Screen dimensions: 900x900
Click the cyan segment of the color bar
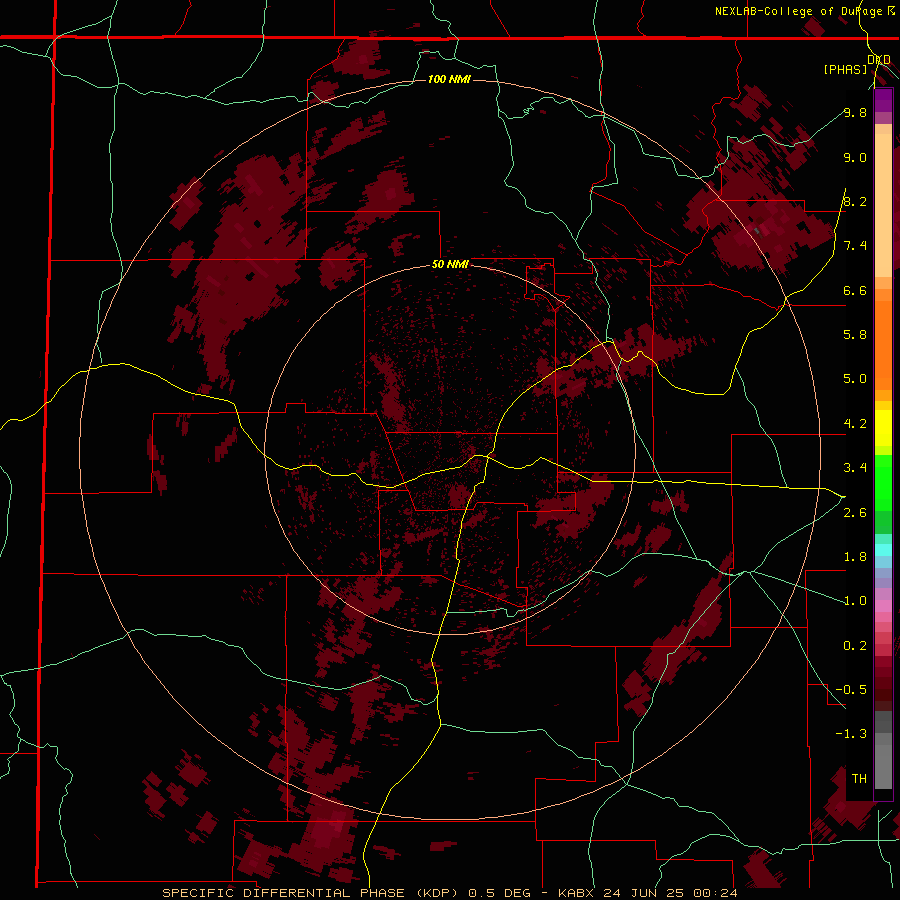pos(883,550)
